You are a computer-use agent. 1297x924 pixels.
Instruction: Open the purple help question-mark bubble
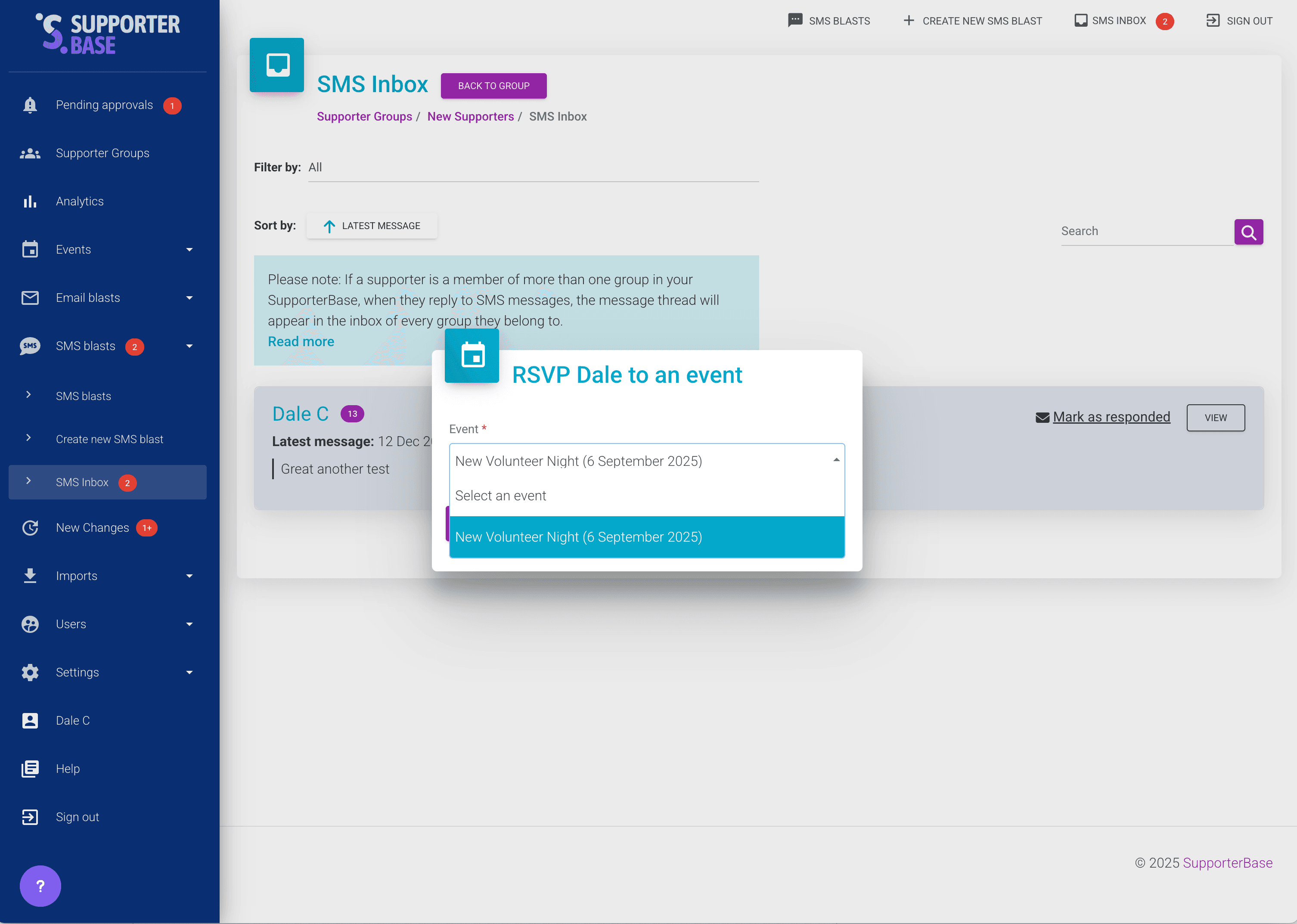(40, 886)
